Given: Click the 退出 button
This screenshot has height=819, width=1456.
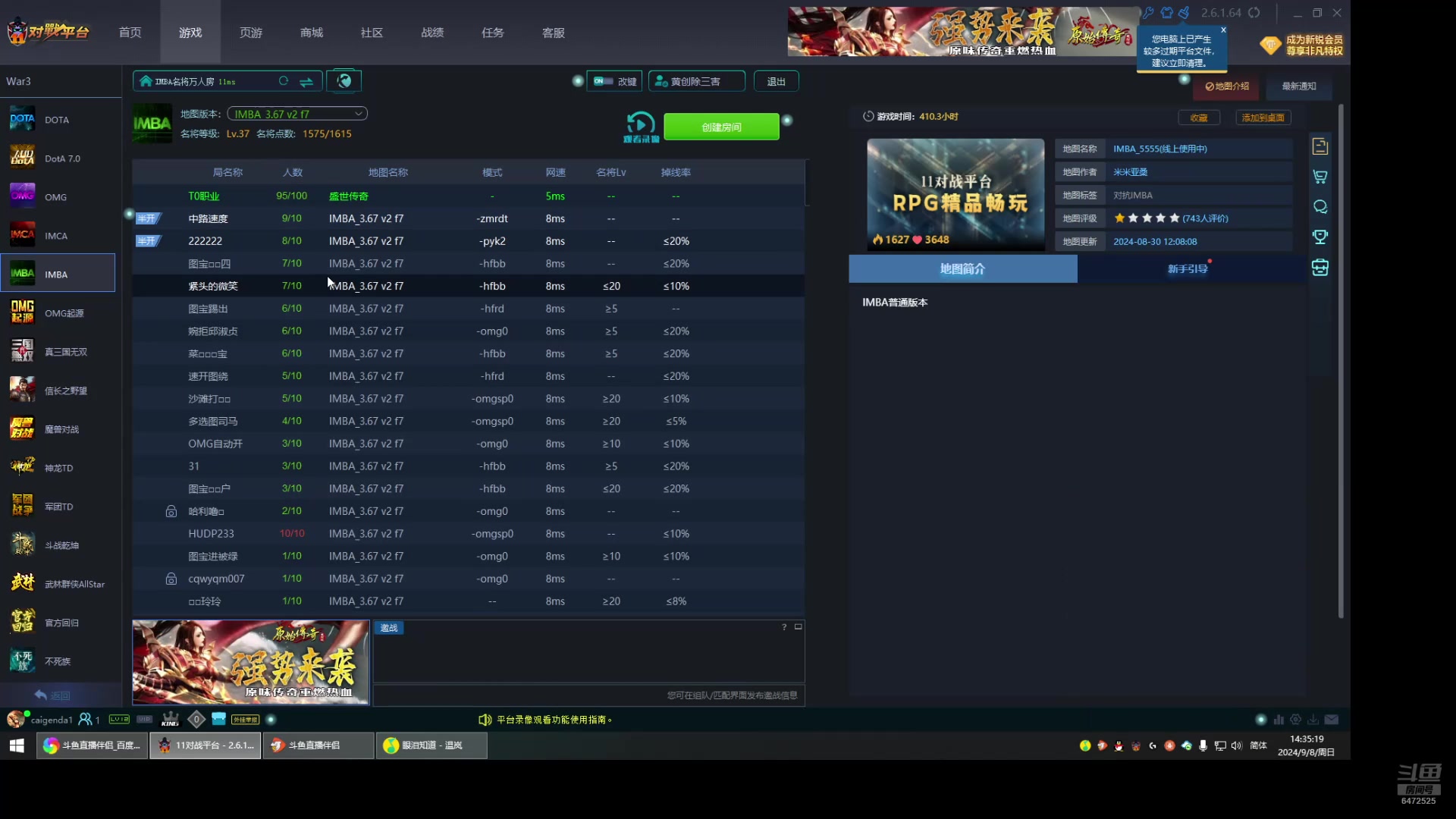Looking at the screenshot, I should click(776, 81).
